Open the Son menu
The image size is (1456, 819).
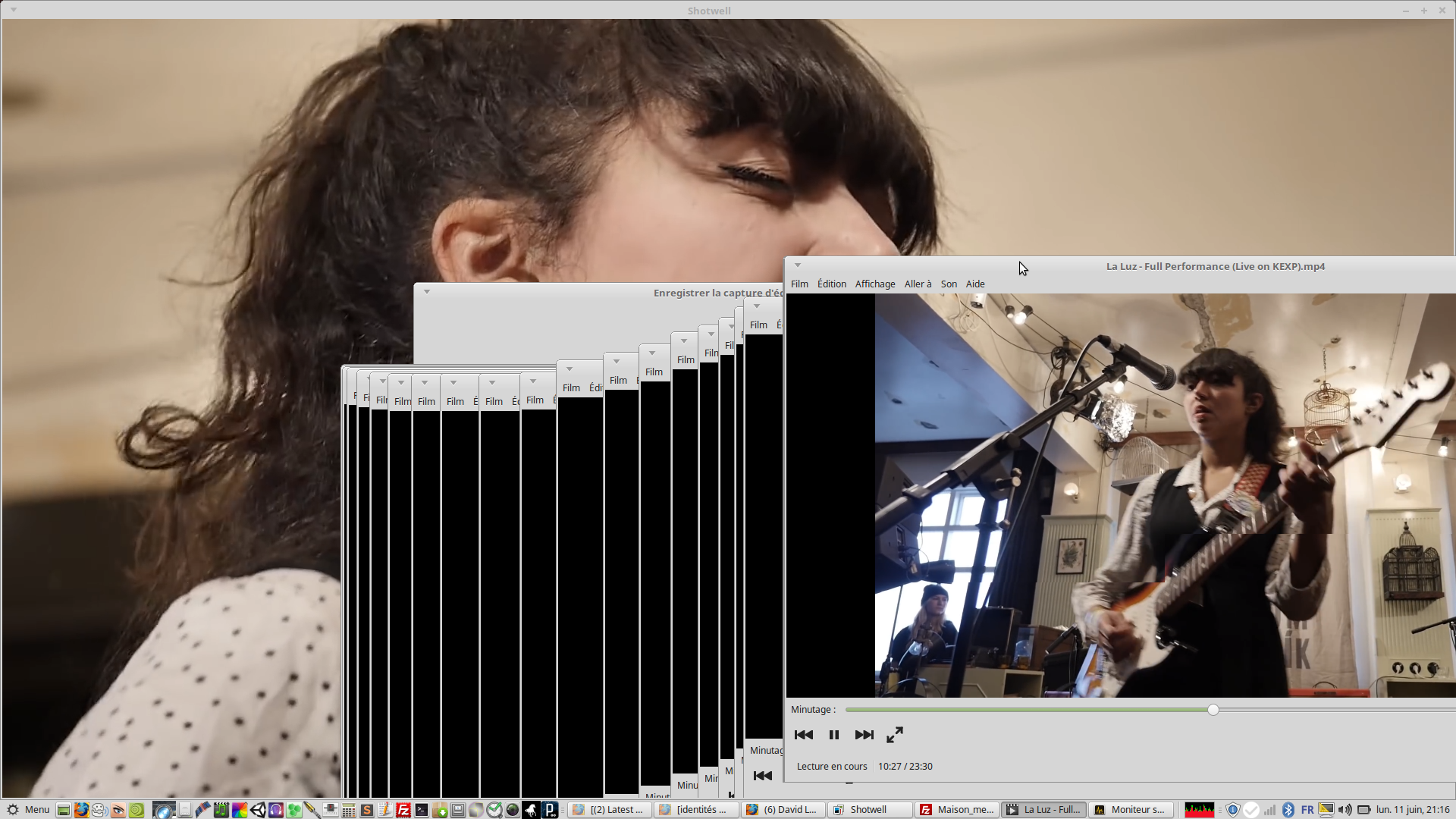[x=948, y=284]
